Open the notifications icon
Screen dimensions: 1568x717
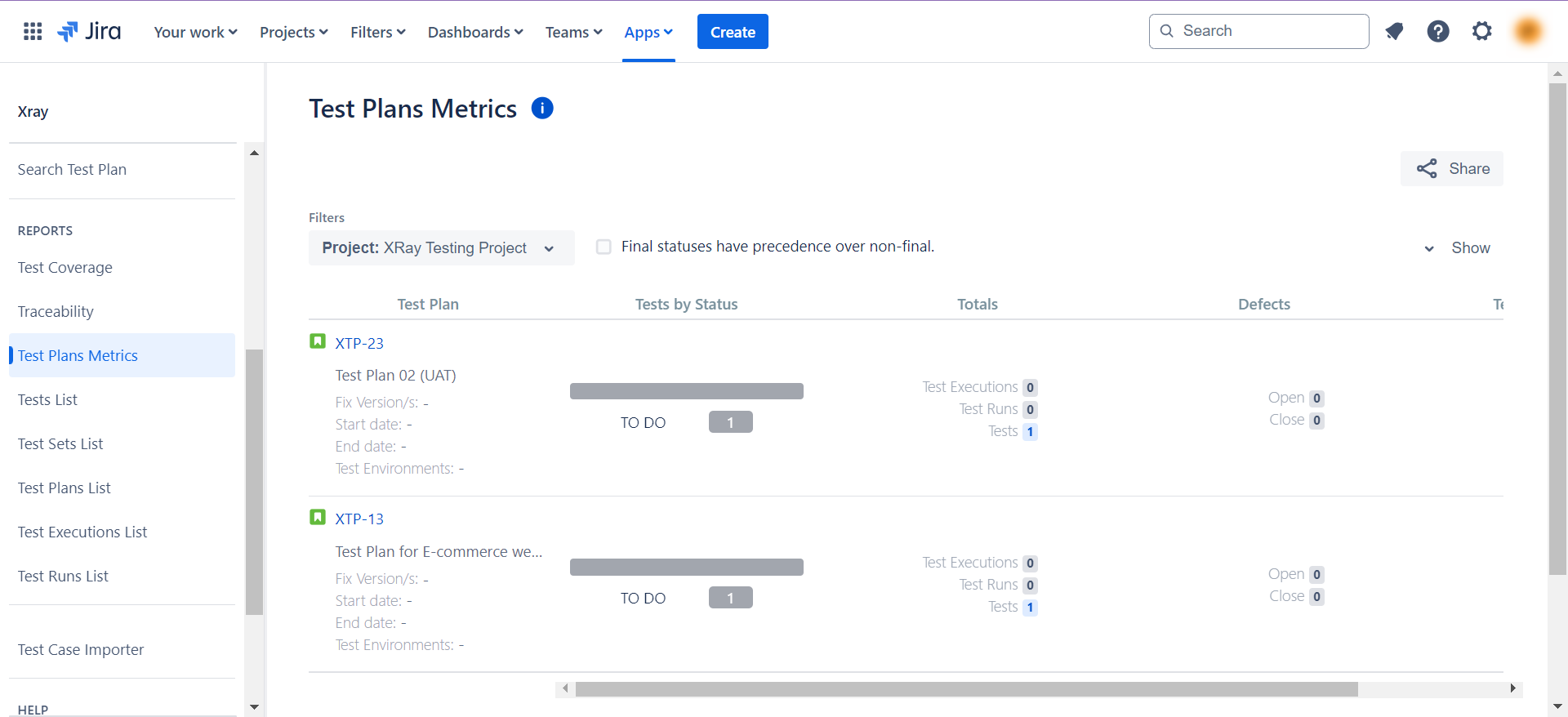(1394, 32)
